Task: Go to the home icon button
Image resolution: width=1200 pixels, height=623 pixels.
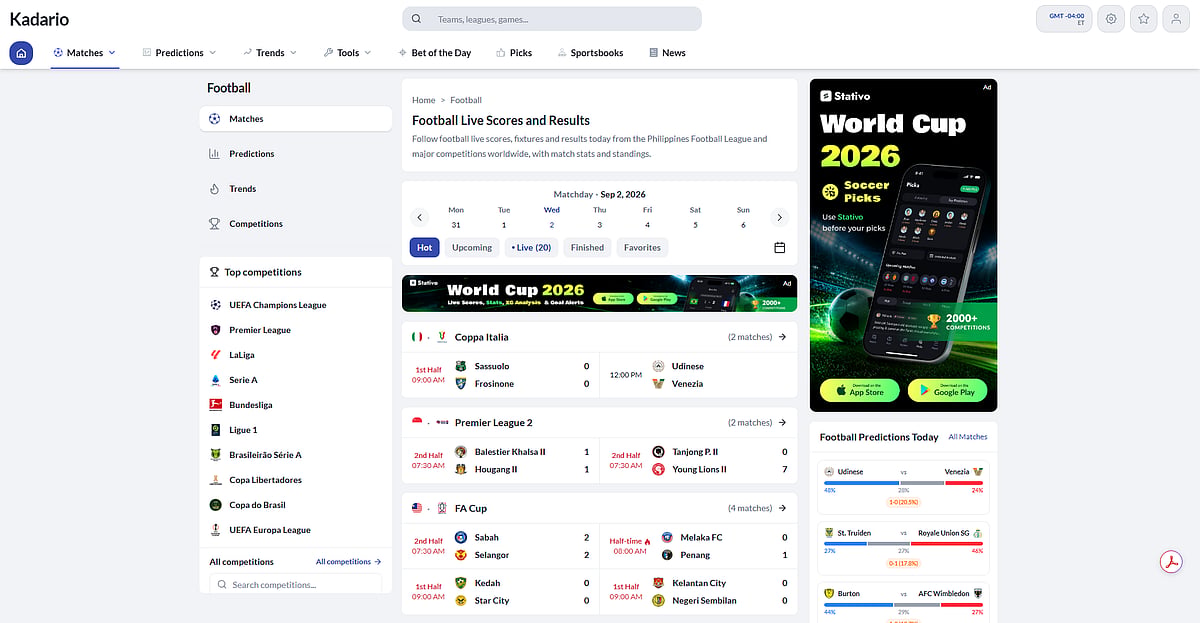Action: tap(22, 53)
